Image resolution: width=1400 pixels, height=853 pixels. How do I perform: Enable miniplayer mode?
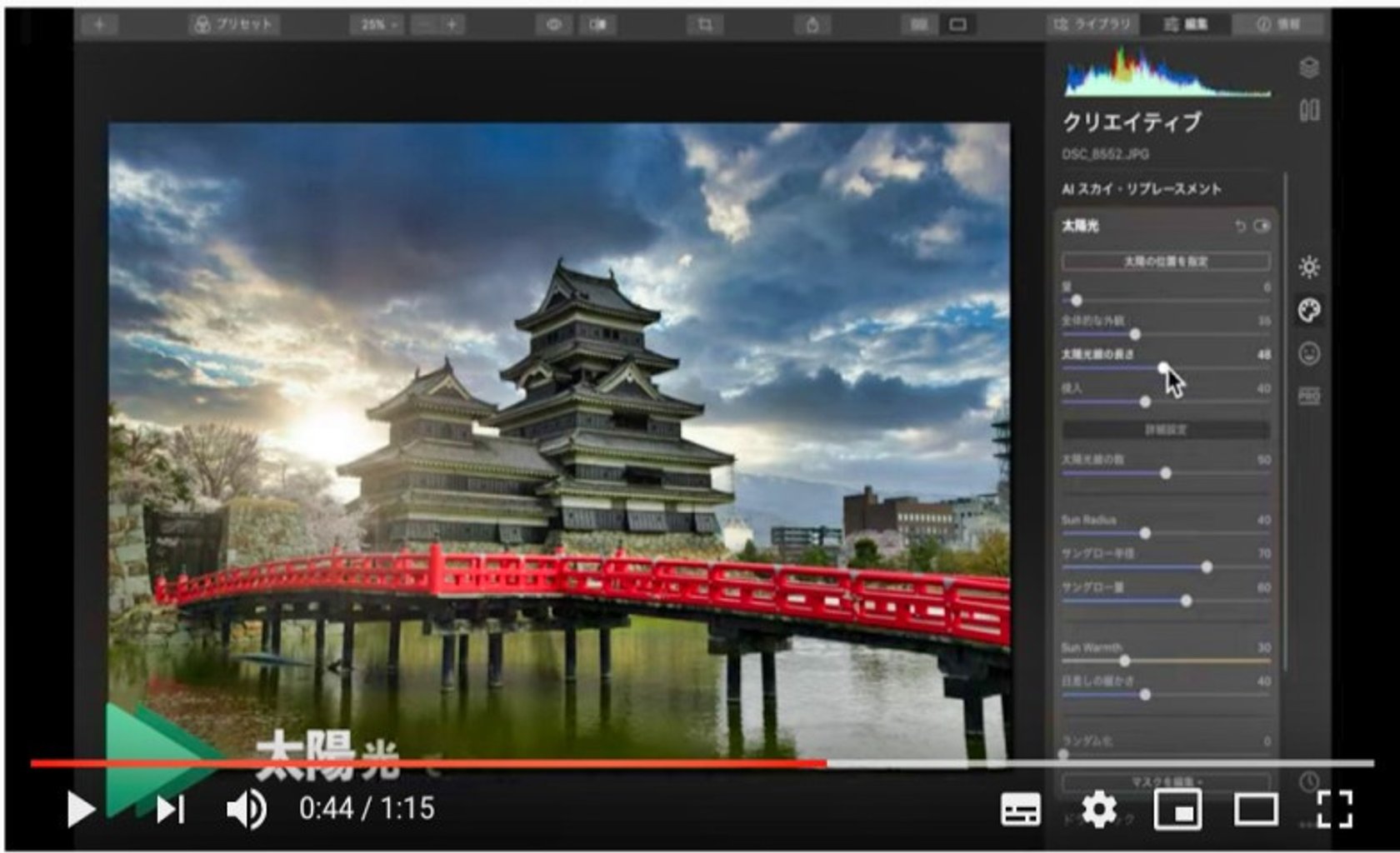pos(1177,810)
